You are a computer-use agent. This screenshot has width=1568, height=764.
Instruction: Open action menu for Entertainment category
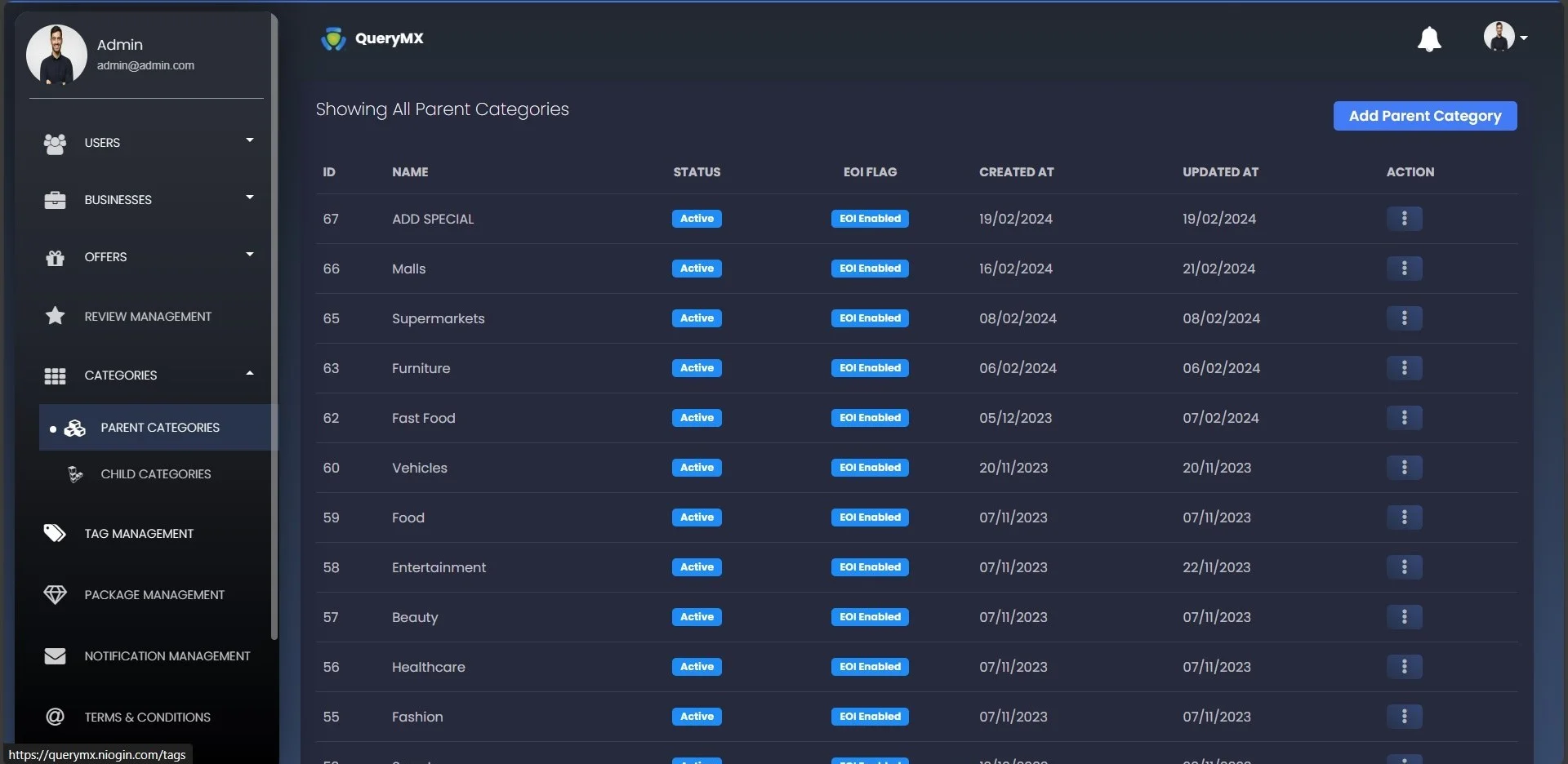(1404, 567)
